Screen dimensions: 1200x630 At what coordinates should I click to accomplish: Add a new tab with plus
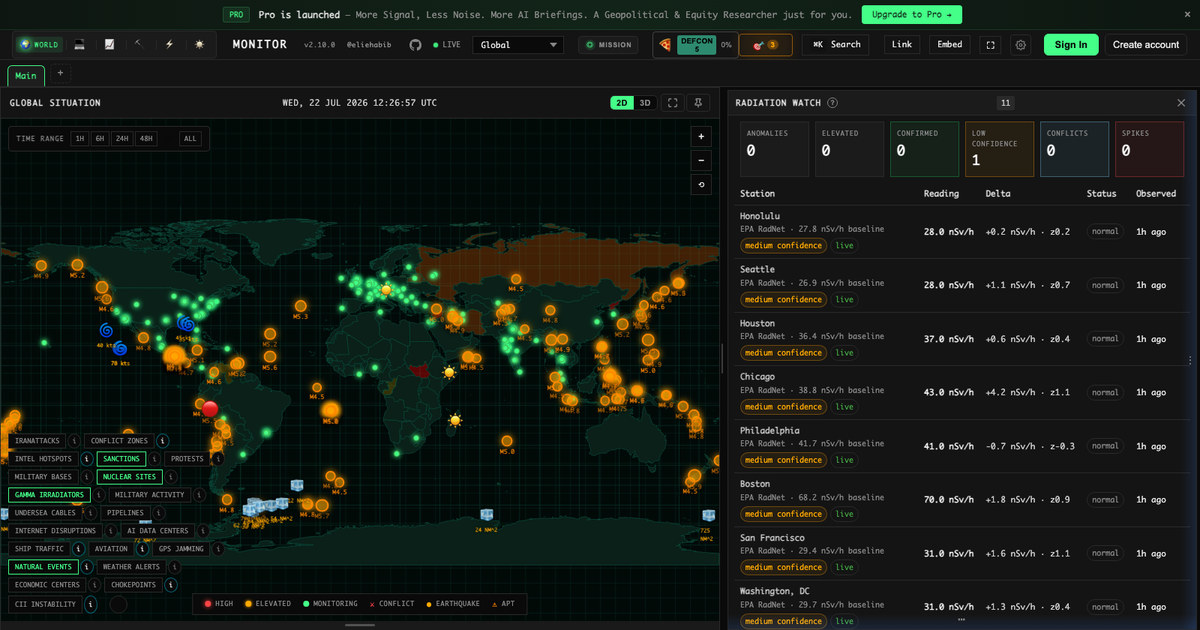tap(60, 73)
